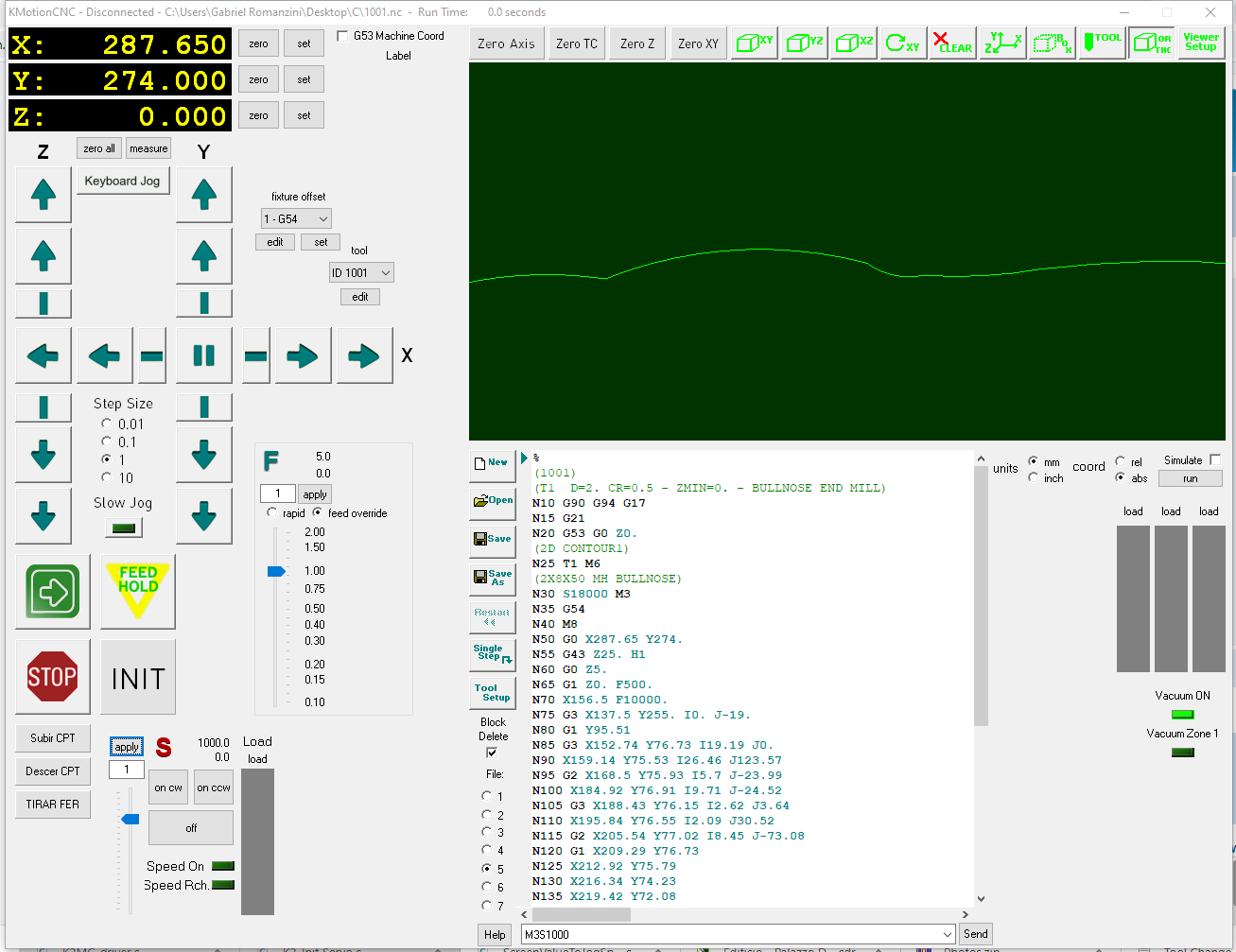Open the M3S1000 command history dropdown
This screenshot has width=1236, height=952.
tap(947, 934)
